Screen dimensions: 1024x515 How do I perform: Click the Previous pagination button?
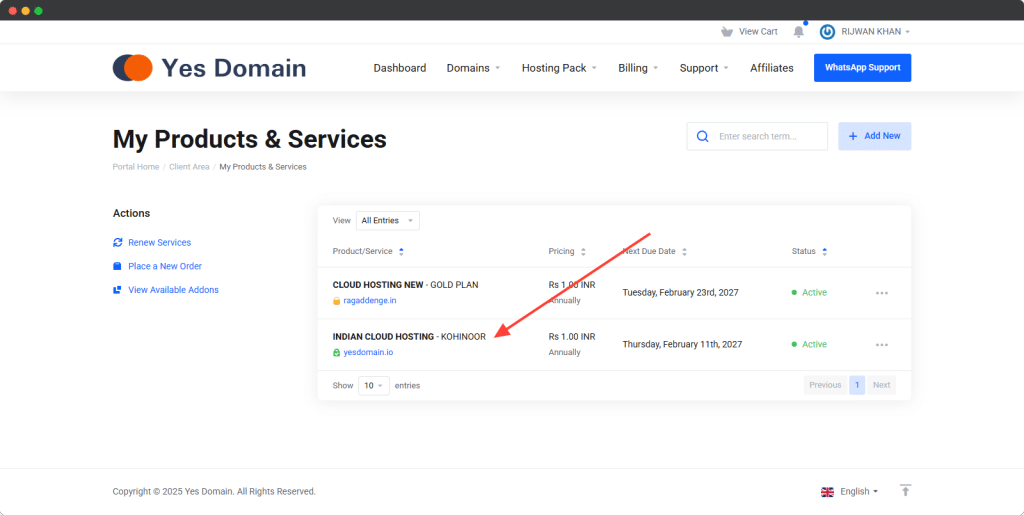pyautogui.click(x=825, y=385)
